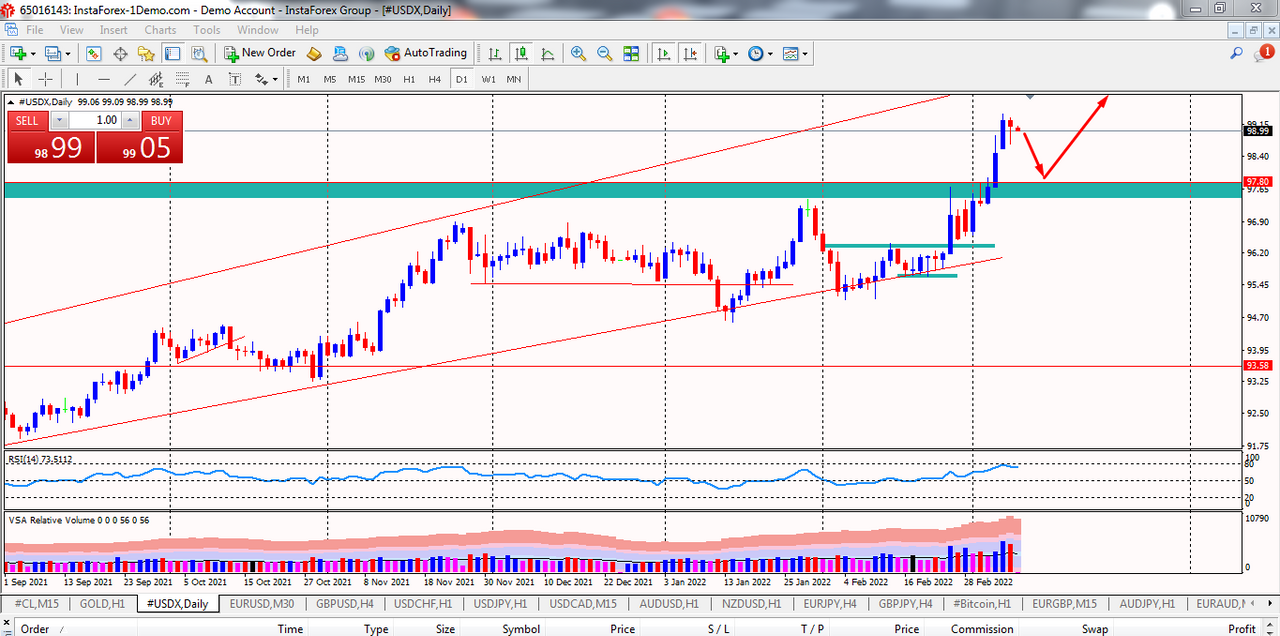Click the Zoom In magnifier icon
1280x636 pixels.
(x=578, y=53)
